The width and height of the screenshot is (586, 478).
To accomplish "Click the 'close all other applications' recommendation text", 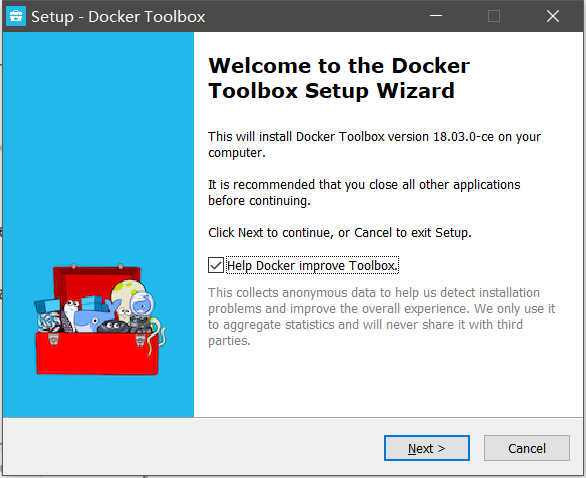I will click(364, 192).
